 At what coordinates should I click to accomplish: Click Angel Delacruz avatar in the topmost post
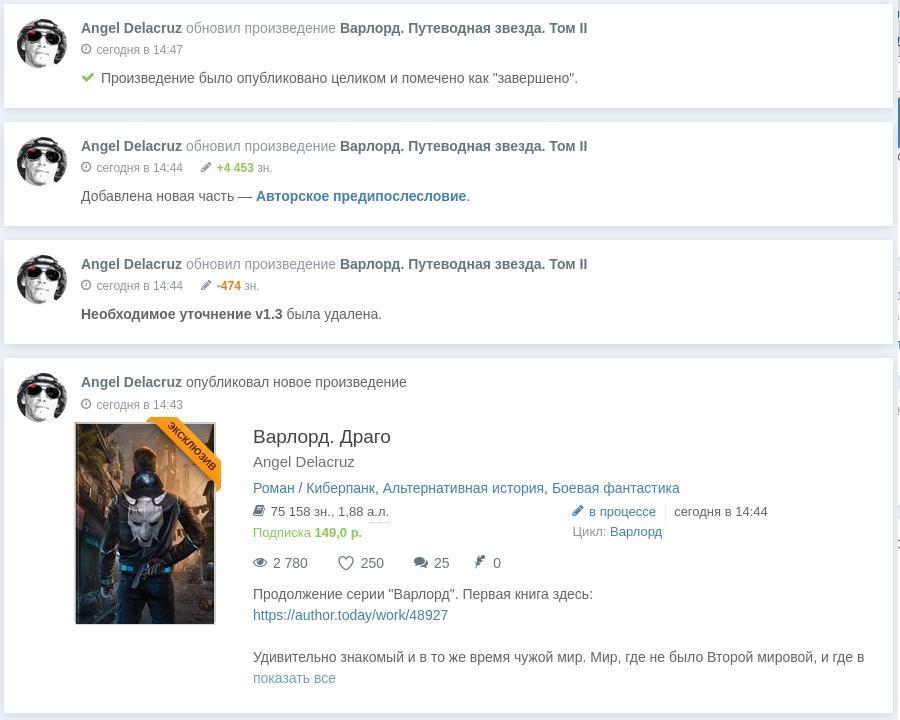[42, 44]
